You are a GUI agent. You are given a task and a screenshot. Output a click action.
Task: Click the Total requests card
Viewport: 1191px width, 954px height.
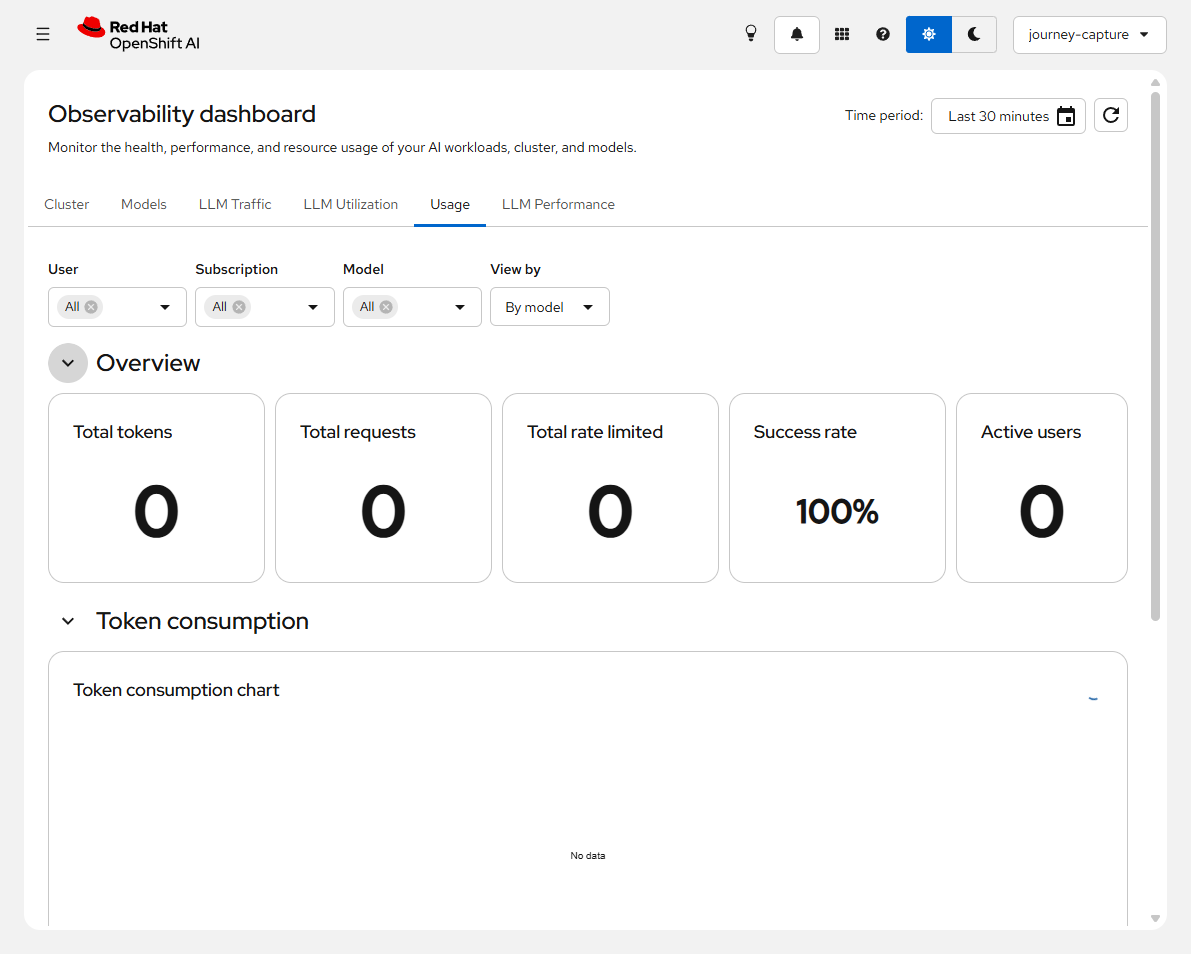click(384, 488)
